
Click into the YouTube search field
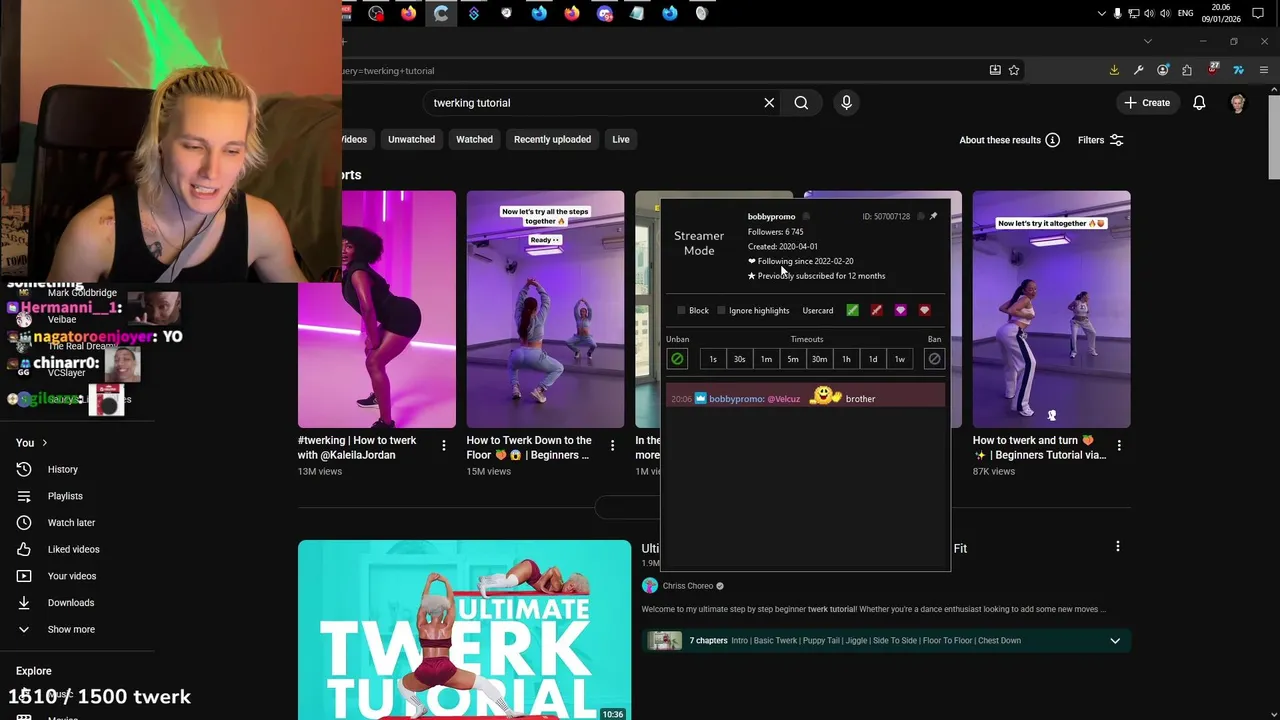pos(595,102)
